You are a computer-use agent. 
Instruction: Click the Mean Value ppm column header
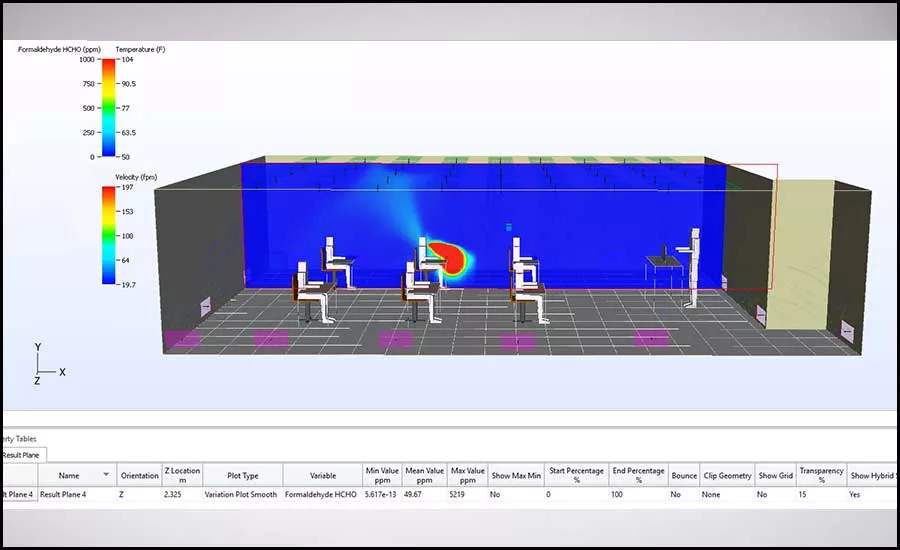[x=425, y=475]
